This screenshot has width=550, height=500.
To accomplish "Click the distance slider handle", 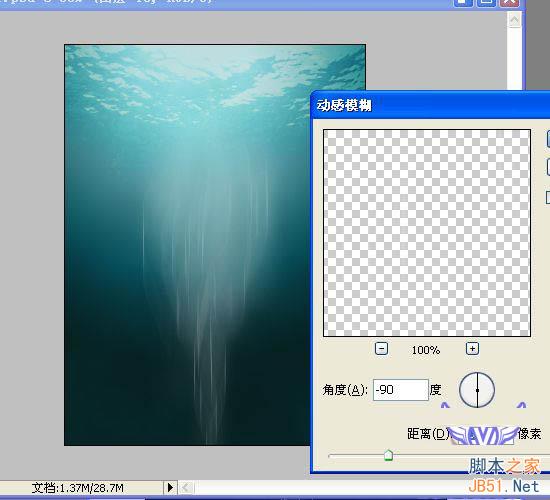I will click(x=388, y=455).
